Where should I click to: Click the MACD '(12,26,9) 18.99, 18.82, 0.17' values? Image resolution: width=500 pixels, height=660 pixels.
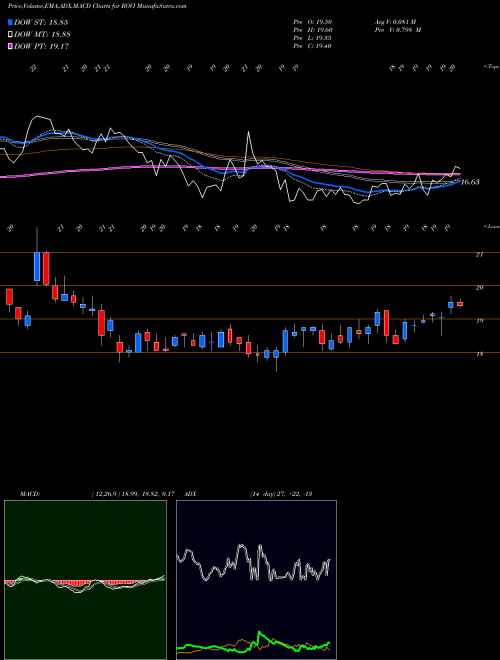(x=133, y=494)
